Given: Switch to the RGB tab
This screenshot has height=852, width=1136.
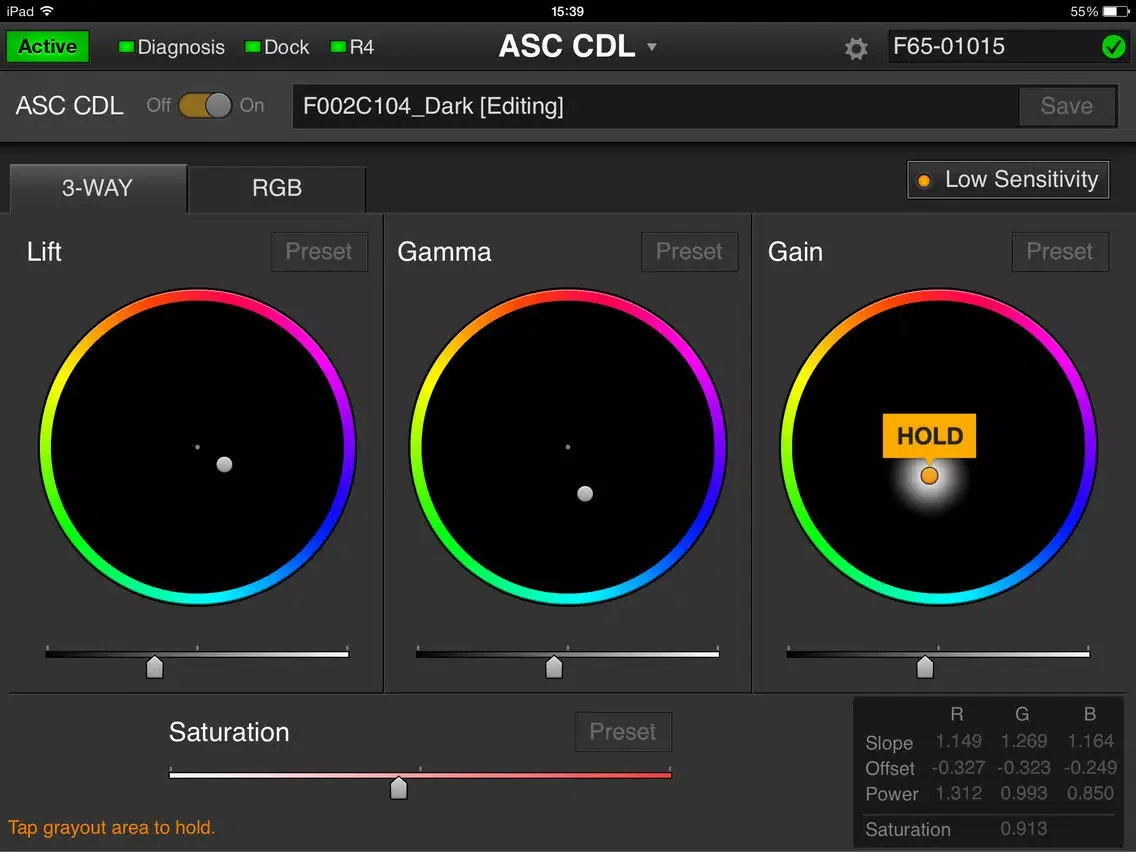Looking at the screenshot, I should (x=277, y=188).
